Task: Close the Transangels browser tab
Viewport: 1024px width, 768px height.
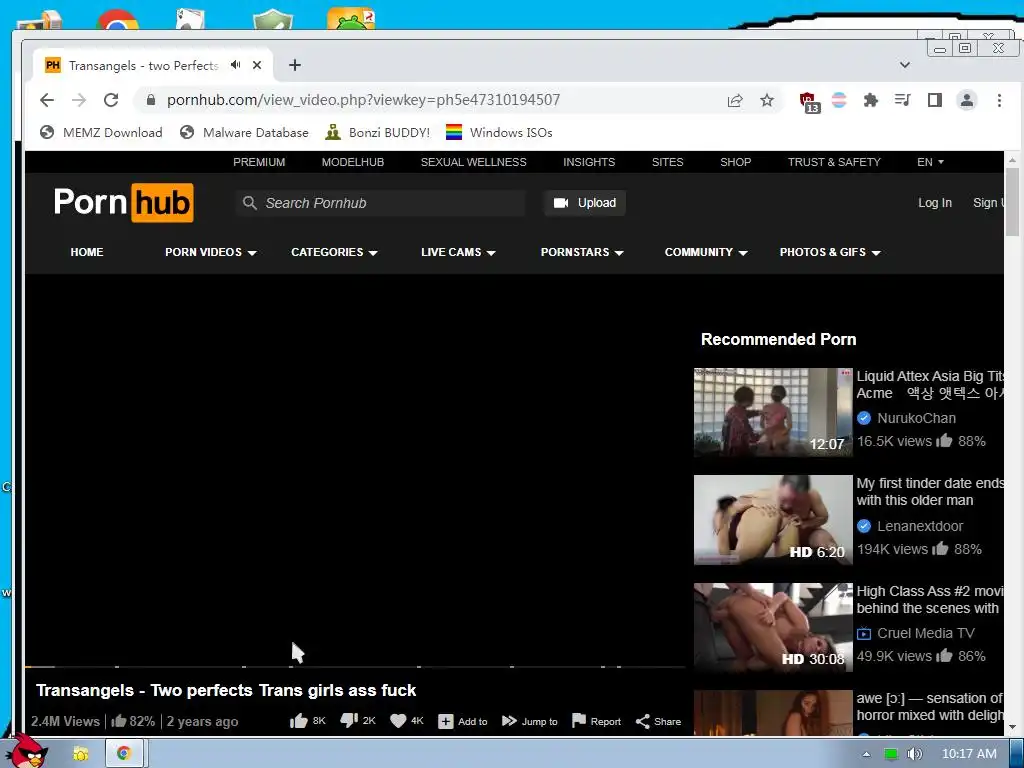Action: point(257,65)
